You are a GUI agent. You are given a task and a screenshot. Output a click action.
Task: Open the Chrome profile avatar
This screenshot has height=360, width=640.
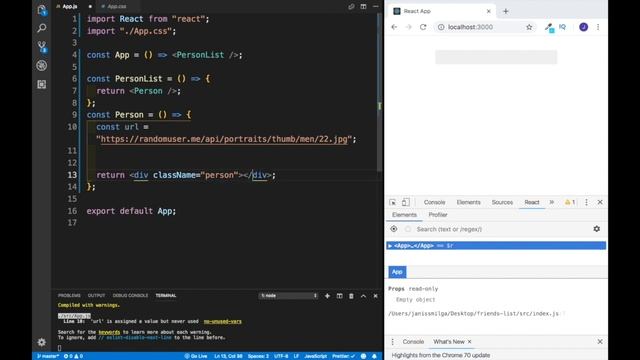point(583,27)
